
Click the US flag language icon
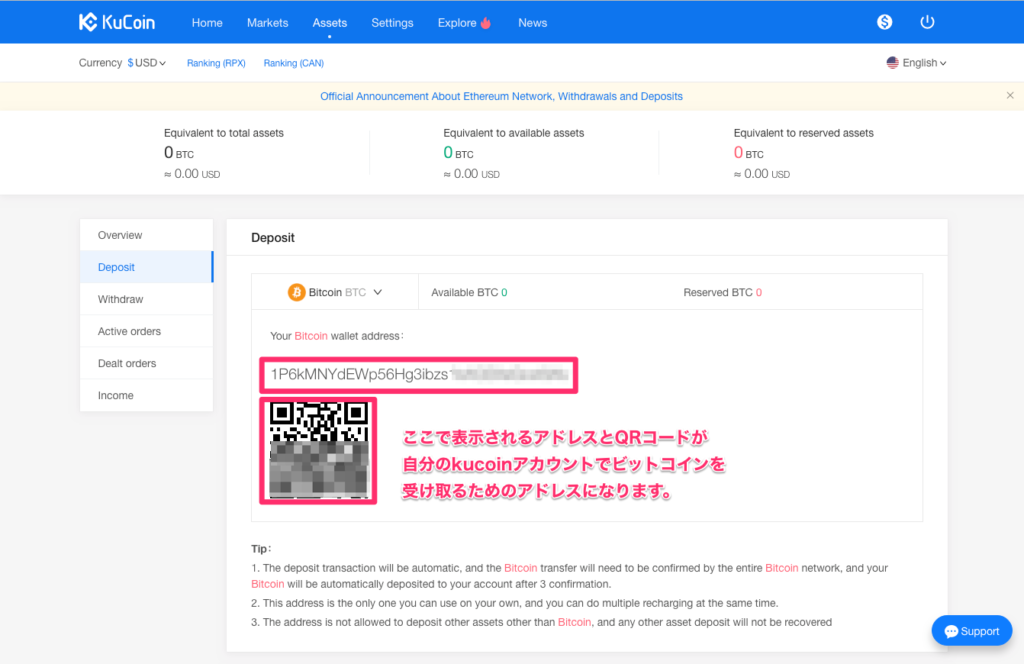coord(892,63)
